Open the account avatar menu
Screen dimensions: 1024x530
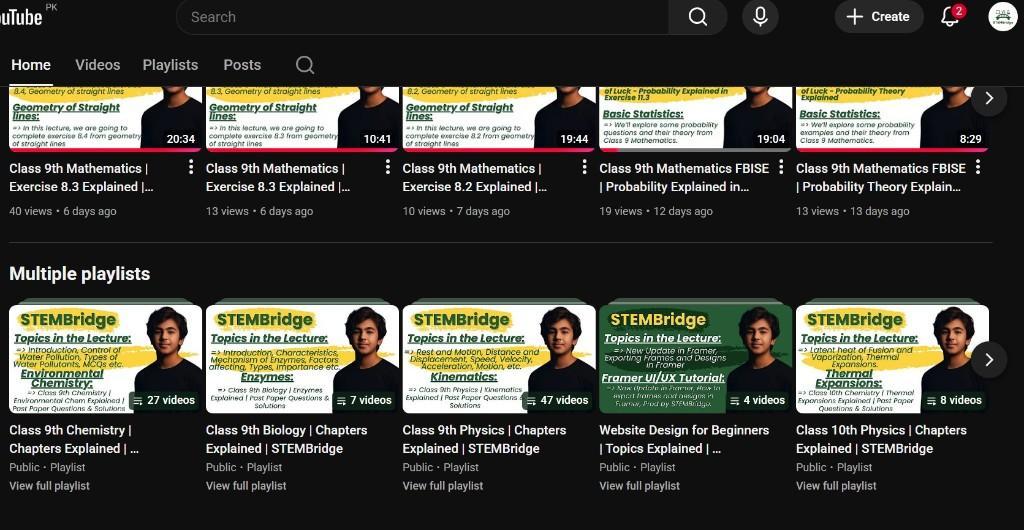[1003, 17]
